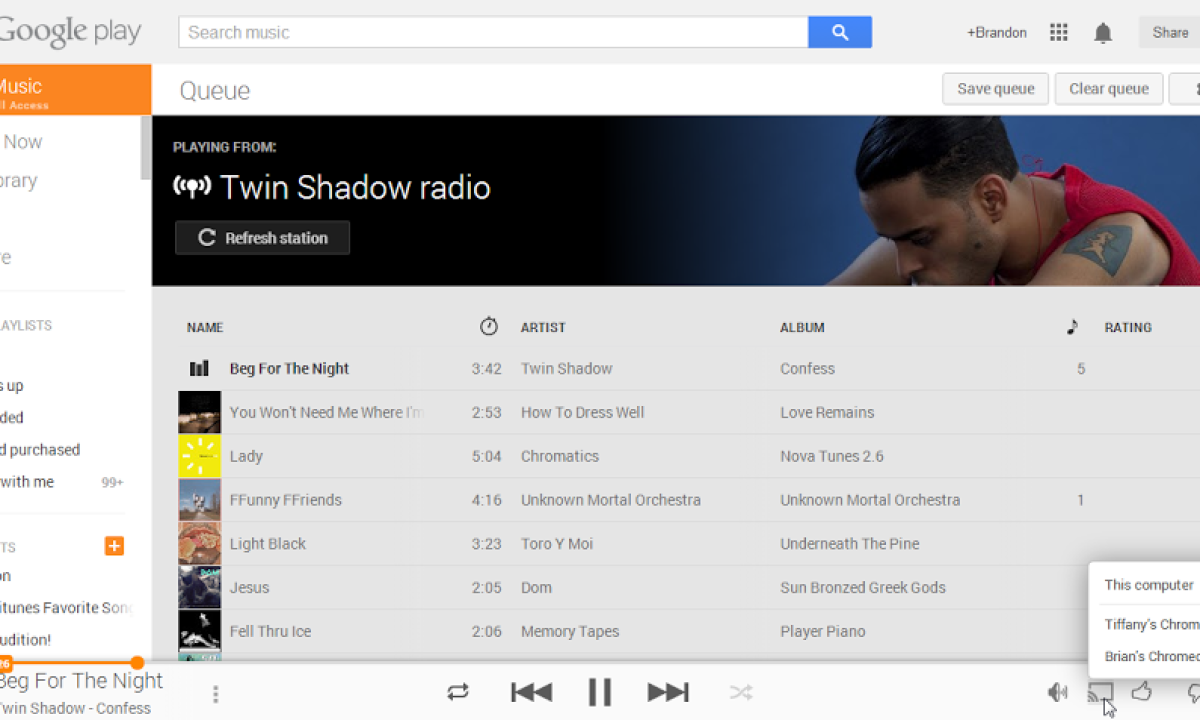The width and height of the screenshot is (1200, 720).
Task: Click the Memory Tapes artist
Action: click(x=570, y=632)
